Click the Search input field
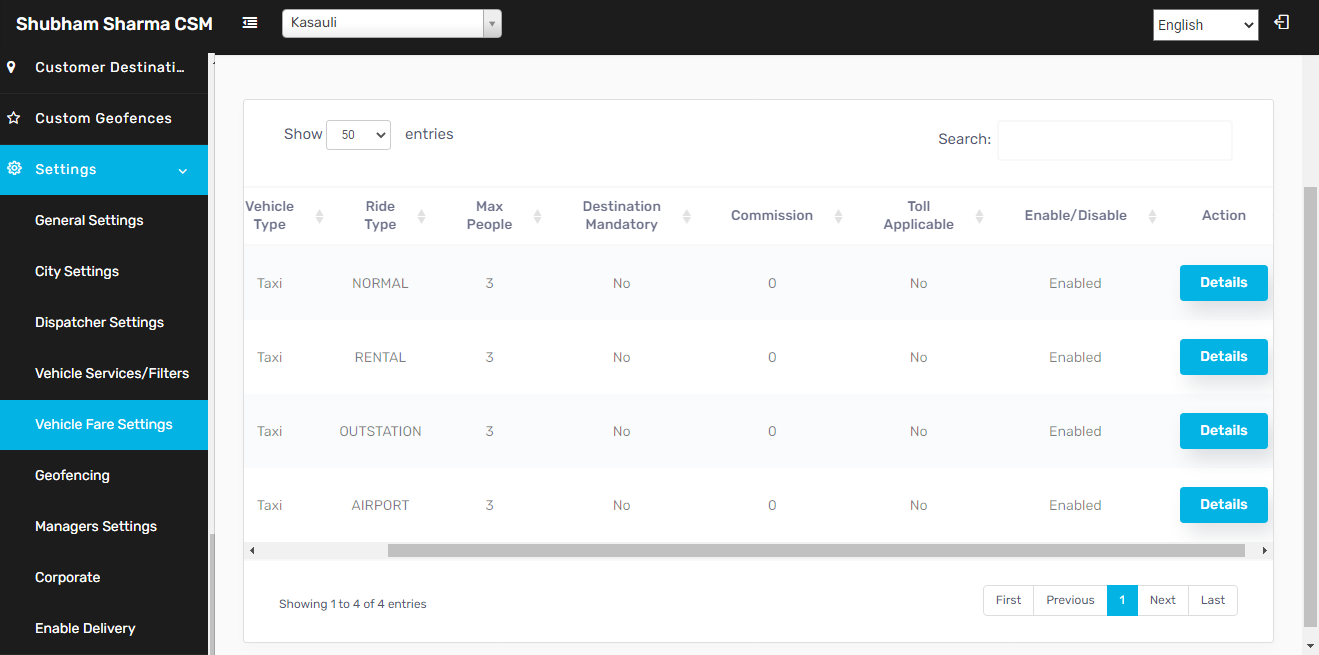 1115,140
